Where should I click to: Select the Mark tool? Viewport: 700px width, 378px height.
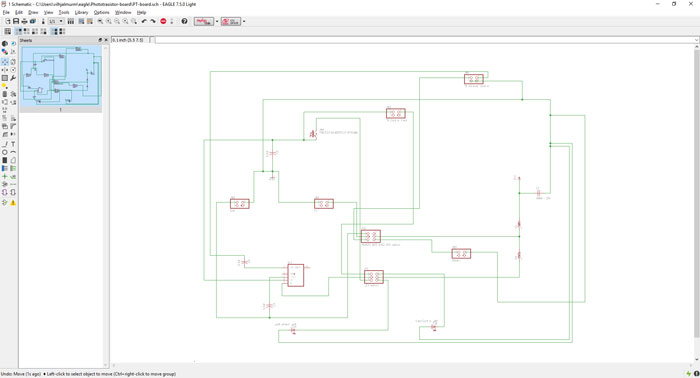[x=13, y=52]
